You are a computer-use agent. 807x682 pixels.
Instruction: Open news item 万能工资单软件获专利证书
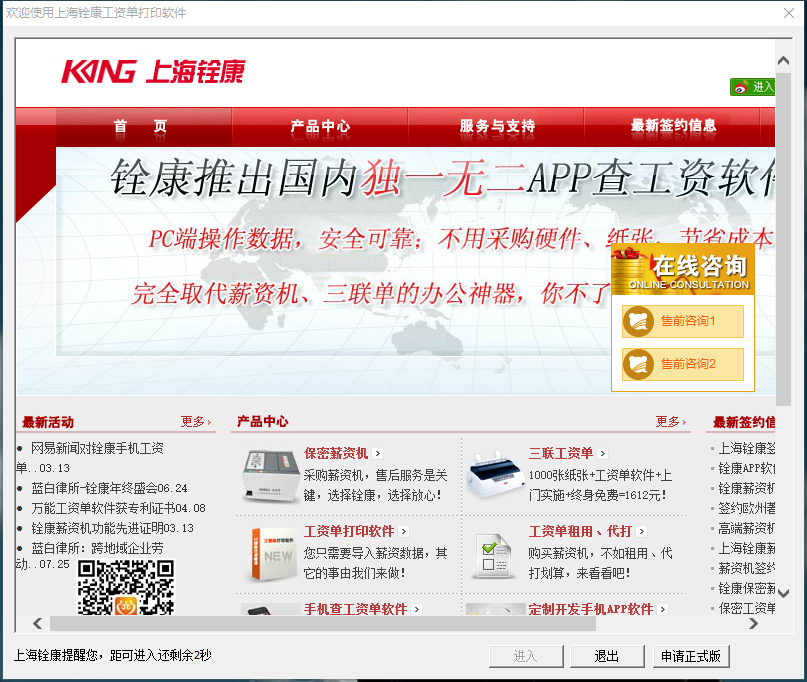point(118,509)
